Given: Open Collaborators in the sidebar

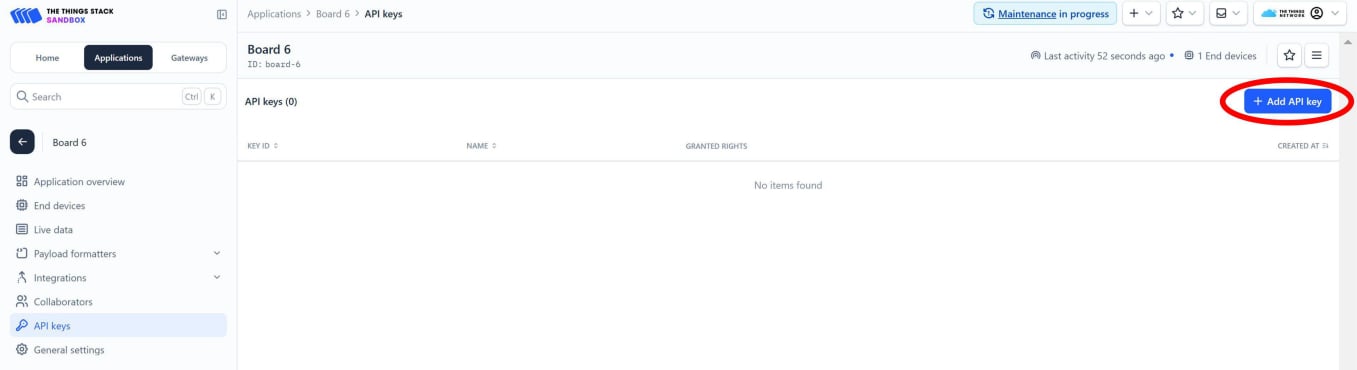Looking at the screenshot, I should coord(118,302).
